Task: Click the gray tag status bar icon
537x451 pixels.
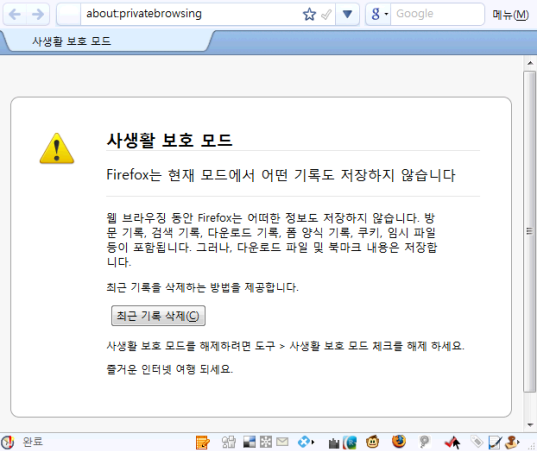Action: pos(477,442)
